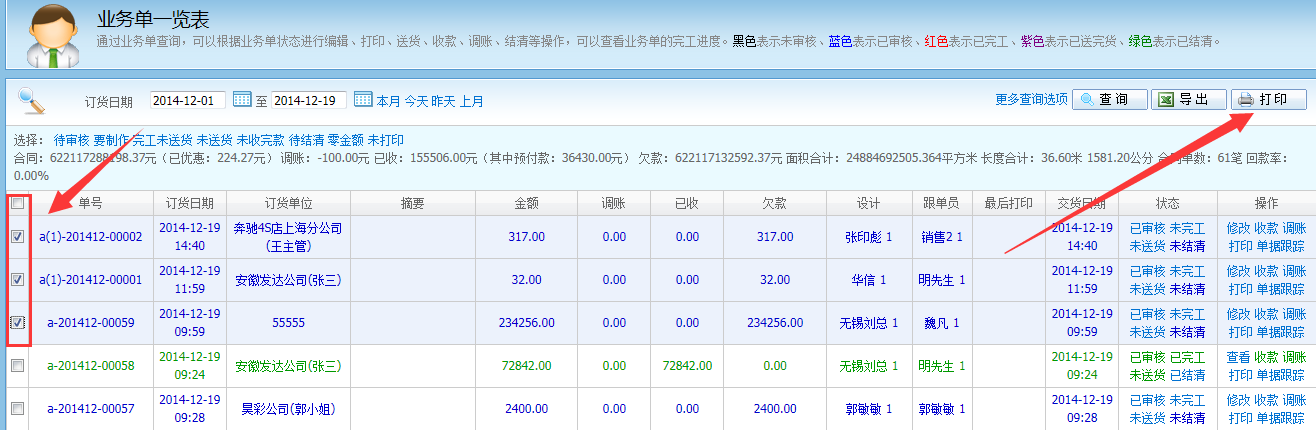This screenshot has height=430, width=1316.
Task: Check the box for order a-201412-00058
Action: point(17,366)
